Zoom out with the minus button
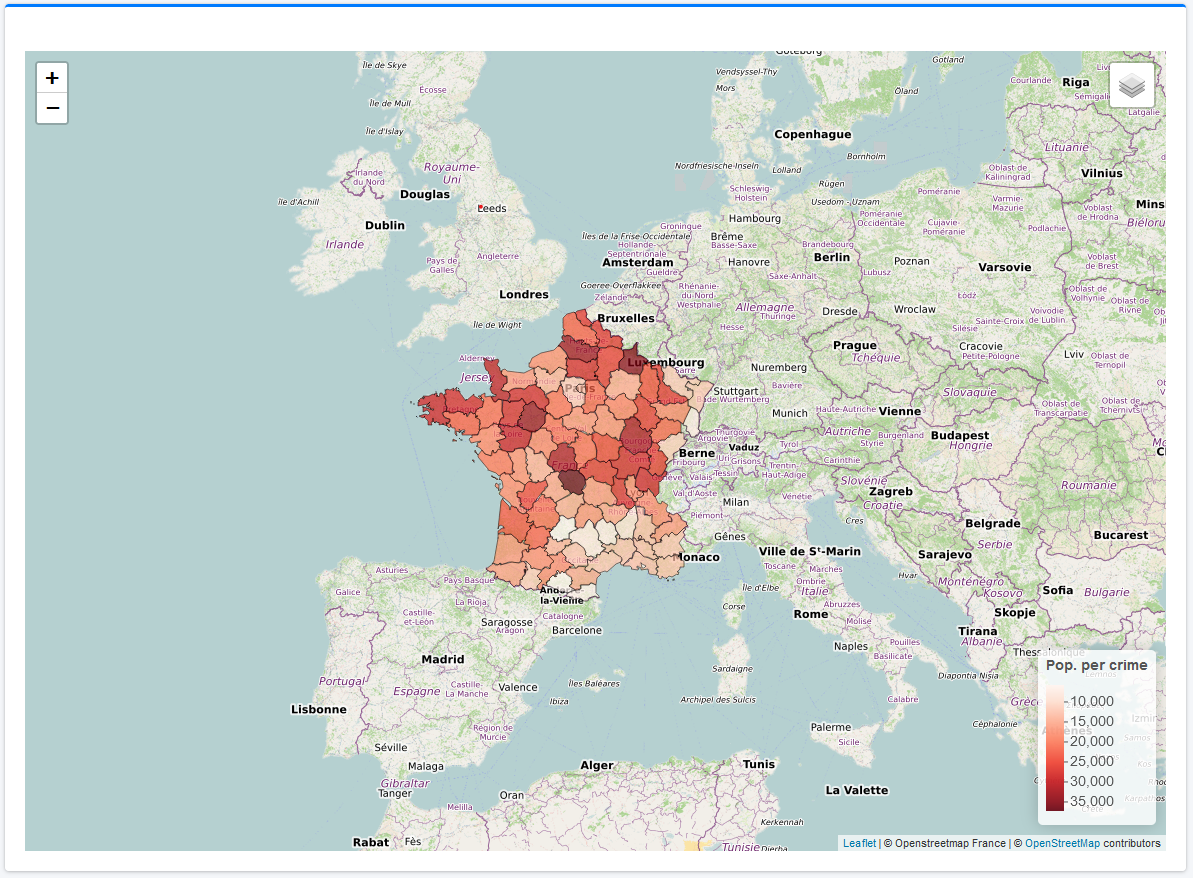 click(x=52, y=108)
